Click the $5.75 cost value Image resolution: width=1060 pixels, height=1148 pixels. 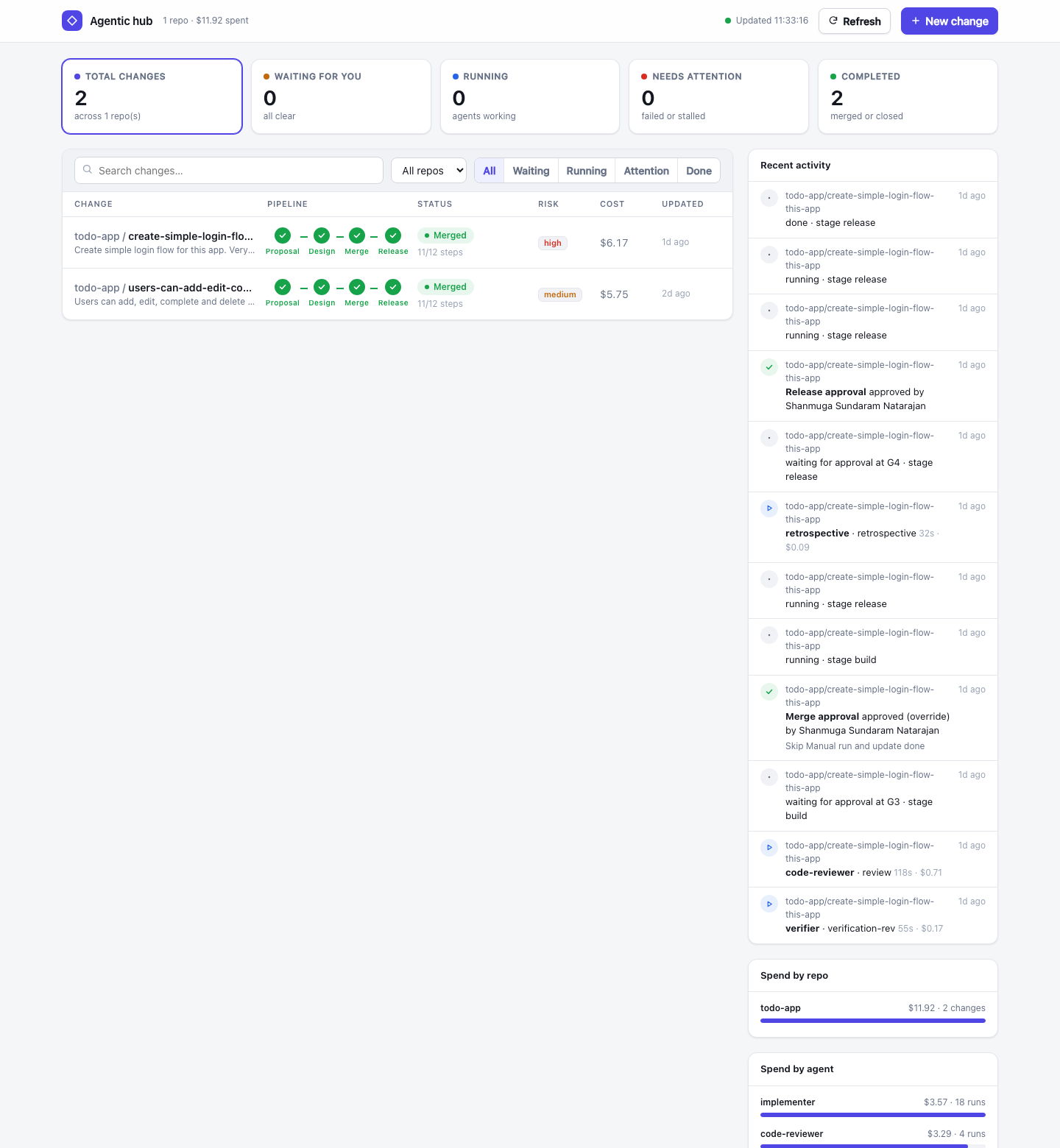(x=614, y=294)
